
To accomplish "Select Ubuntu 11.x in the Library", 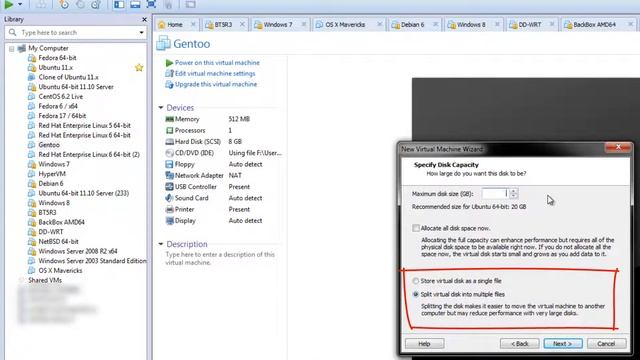I will tap(56, 67).
